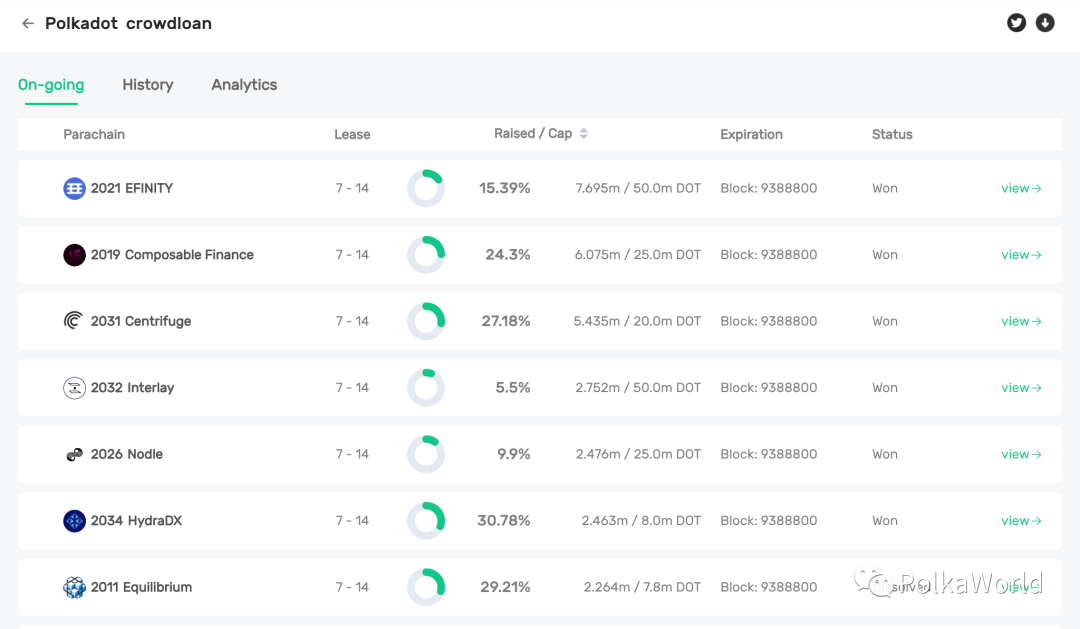Click the Interlay logo icon

(x=74, y=388)
